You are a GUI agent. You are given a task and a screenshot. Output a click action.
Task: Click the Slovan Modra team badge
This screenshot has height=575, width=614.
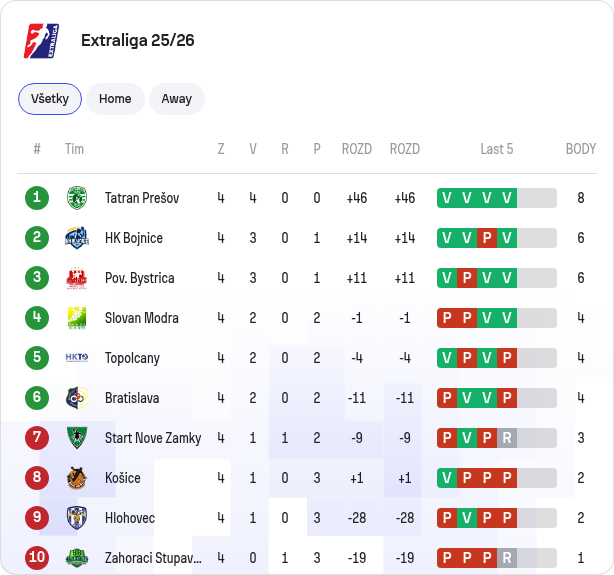point(77,318)
